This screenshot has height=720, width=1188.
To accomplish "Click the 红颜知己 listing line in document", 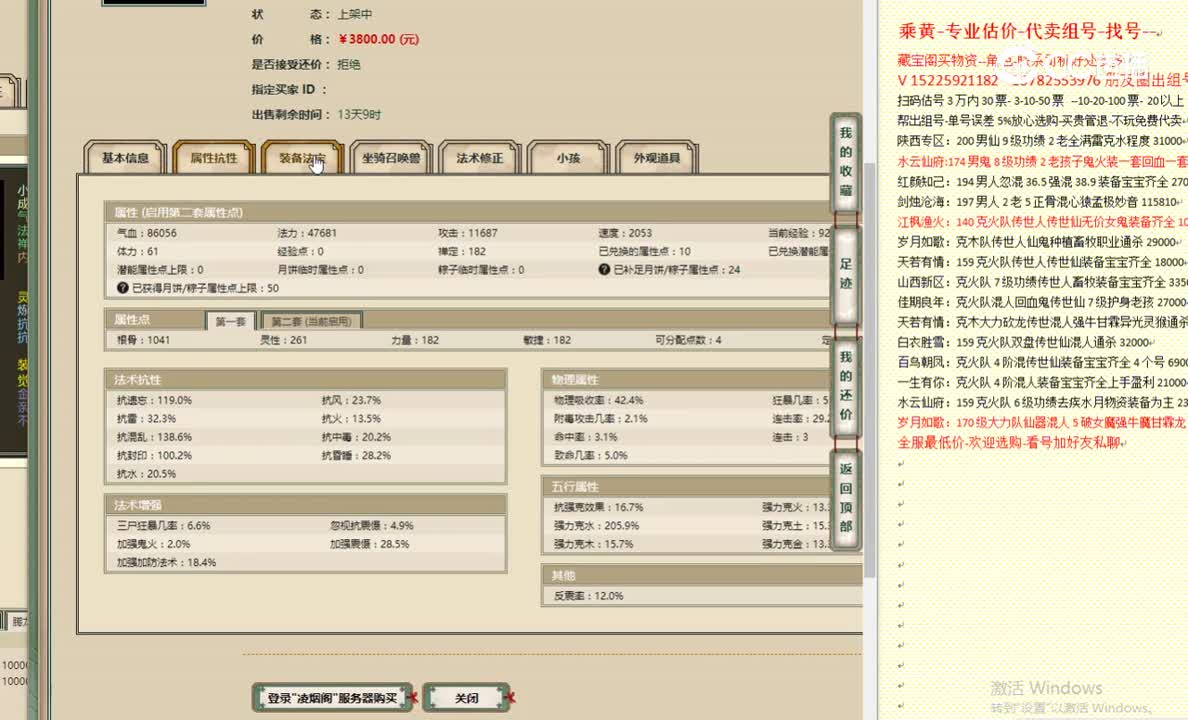I will [1042, 182].
